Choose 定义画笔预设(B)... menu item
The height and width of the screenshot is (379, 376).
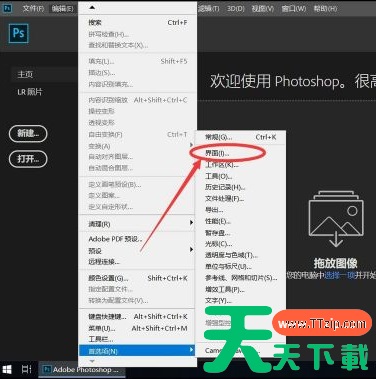click(137, 184)
